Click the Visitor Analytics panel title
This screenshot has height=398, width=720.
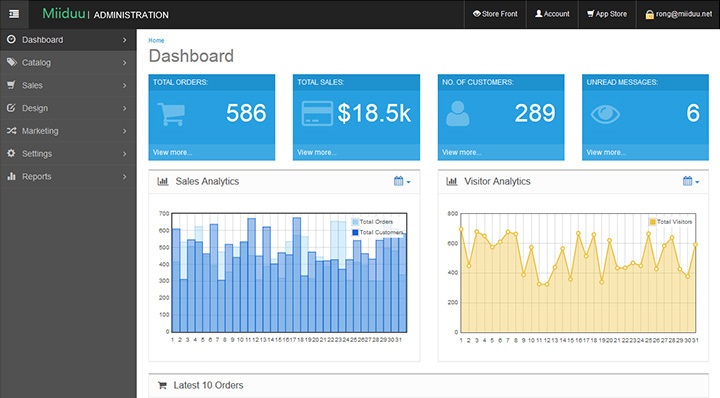tap(497, 181)
